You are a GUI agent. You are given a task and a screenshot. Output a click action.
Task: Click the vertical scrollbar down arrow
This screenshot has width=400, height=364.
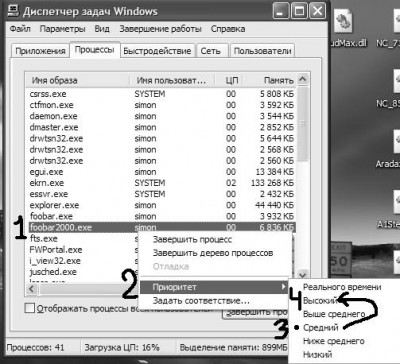pyautogui.click(x=303, y=275)
